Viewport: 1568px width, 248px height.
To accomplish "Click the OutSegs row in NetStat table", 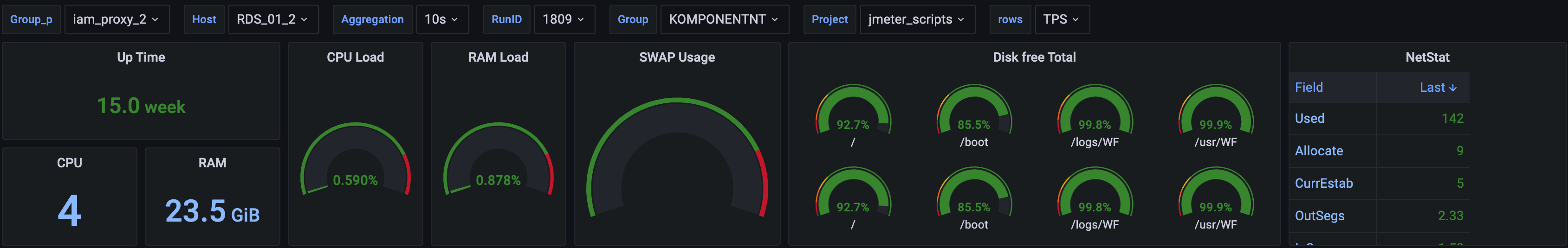I will pos(1379,216).
